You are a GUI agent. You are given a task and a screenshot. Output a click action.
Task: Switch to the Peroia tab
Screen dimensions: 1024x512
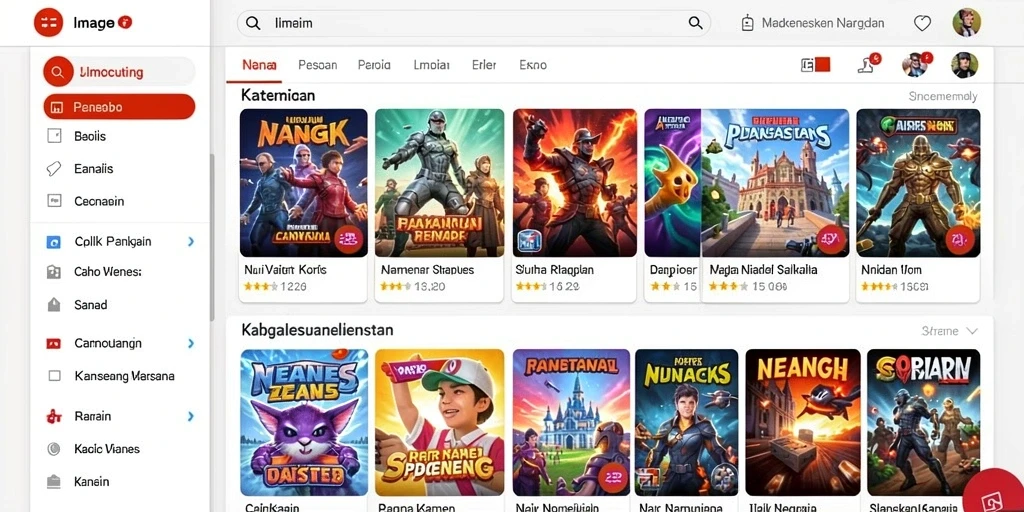pos(374,65)
